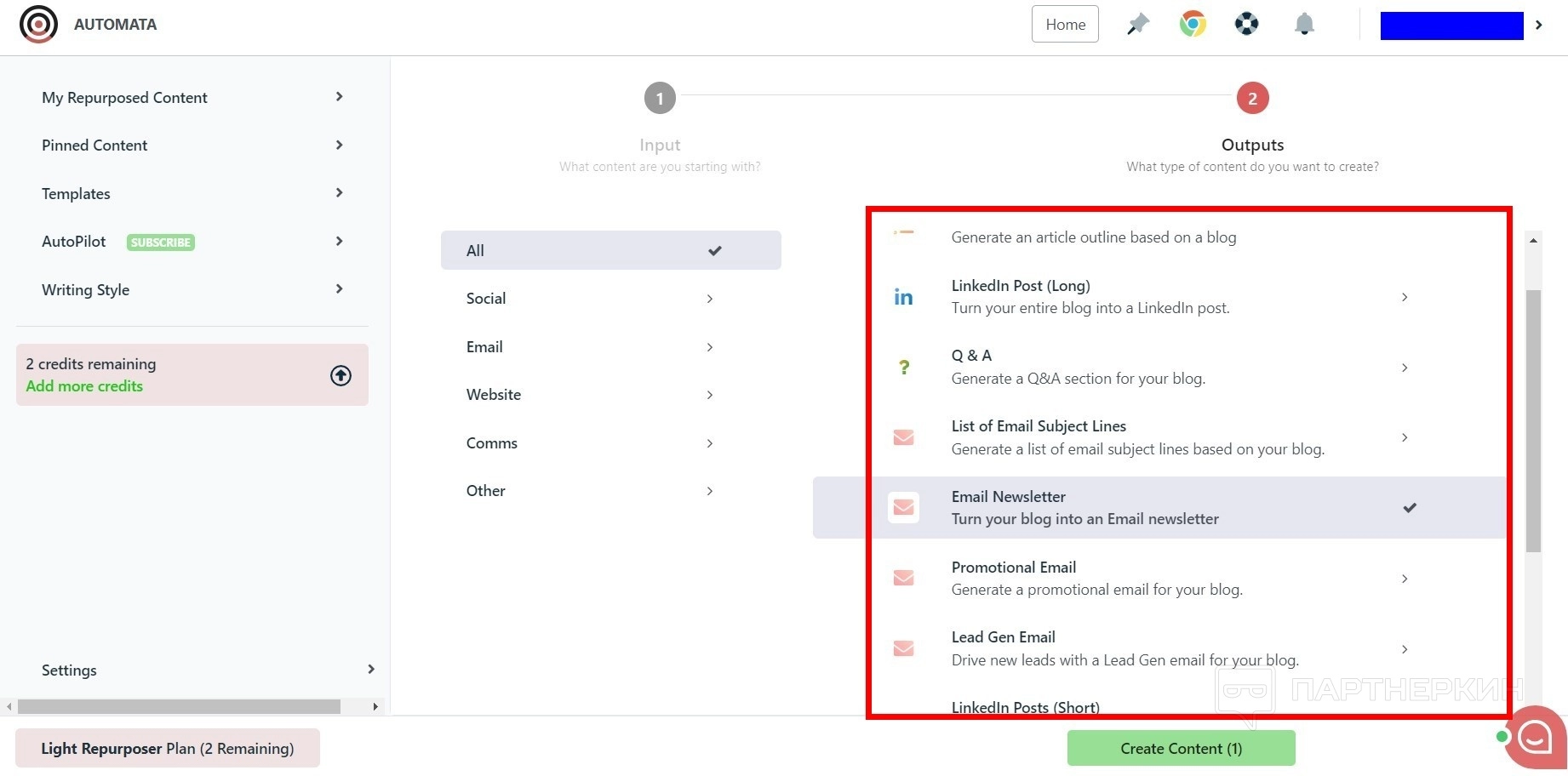Select Promotional Email chevron

coord(1405,579)
